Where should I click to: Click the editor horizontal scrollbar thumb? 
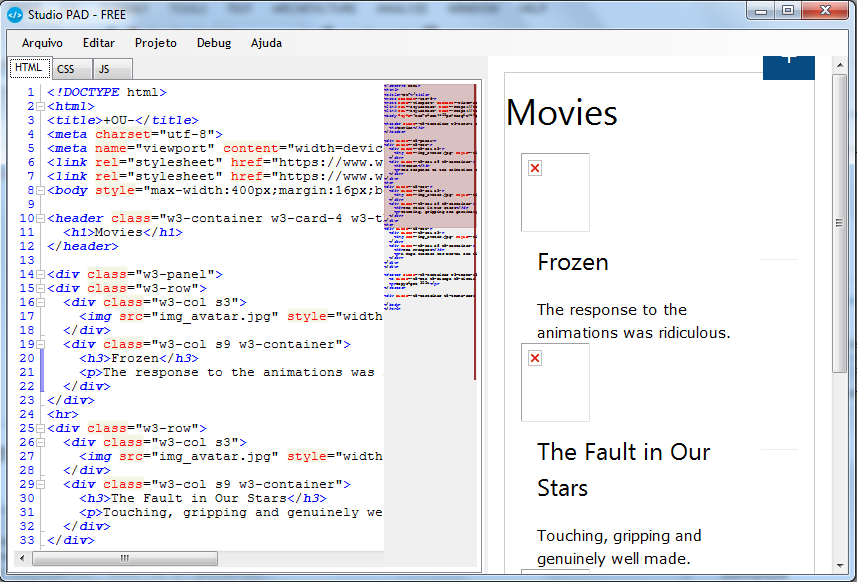tap(125, 559)
